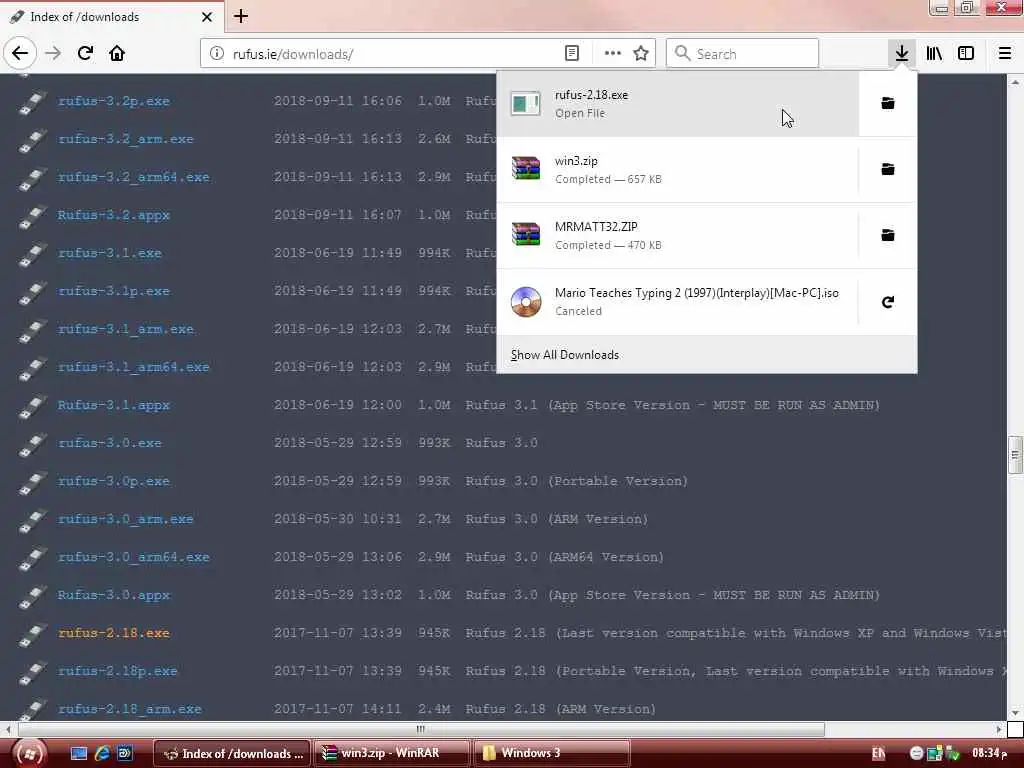Click the win3.zip WinRAR archive icon
The width and height of the screenshot is (1024, 768).
526,168
